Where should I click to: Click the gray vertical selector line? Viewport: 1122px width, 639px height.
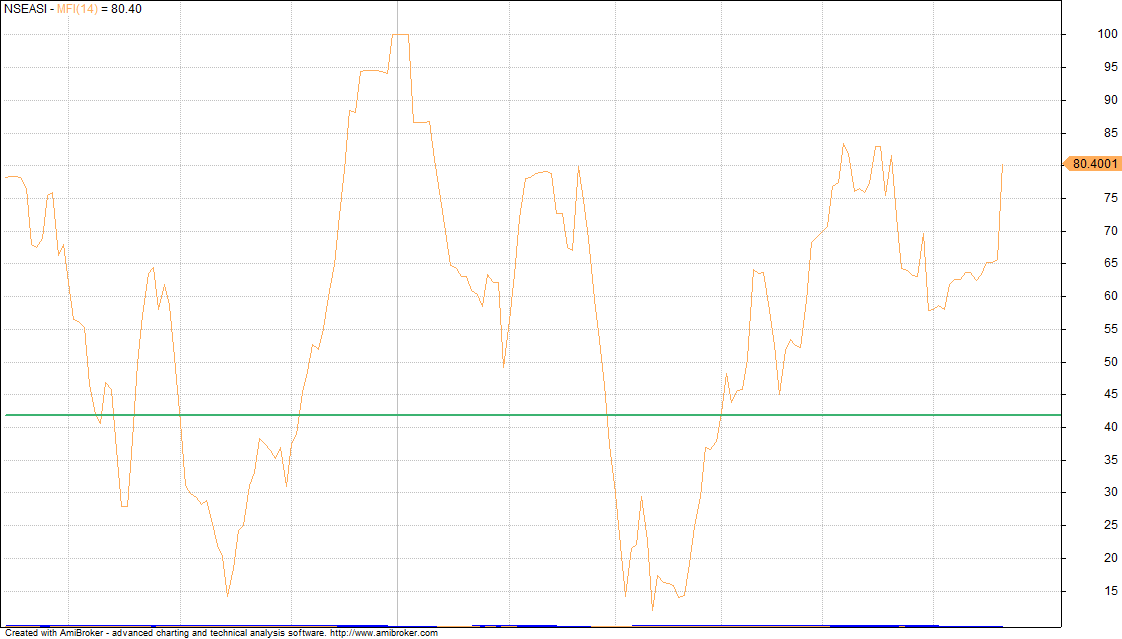tap(397, 313)
